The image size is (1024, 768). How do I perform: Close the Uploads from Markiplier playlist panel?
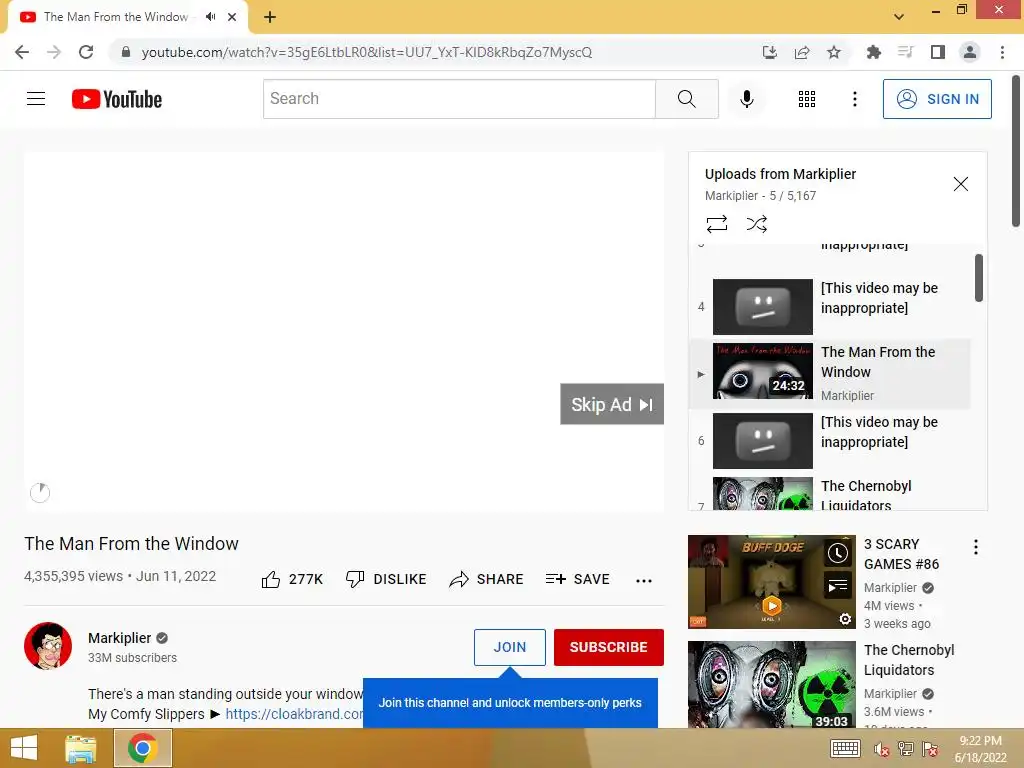coord(961,184)
